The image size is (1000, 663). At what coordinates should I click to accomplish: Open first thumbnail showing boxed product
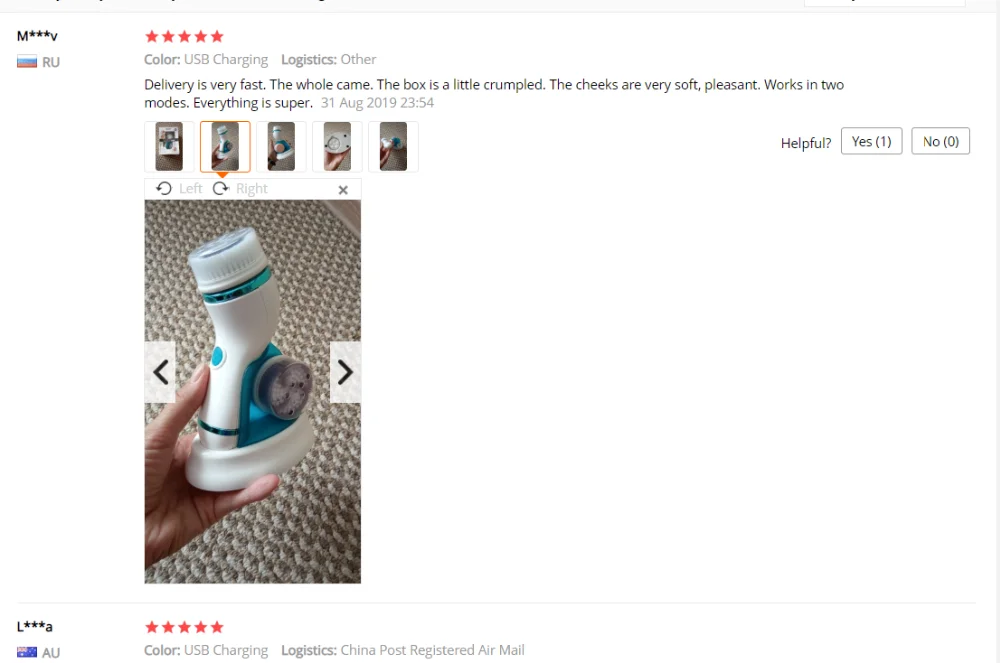click(169, 147)
